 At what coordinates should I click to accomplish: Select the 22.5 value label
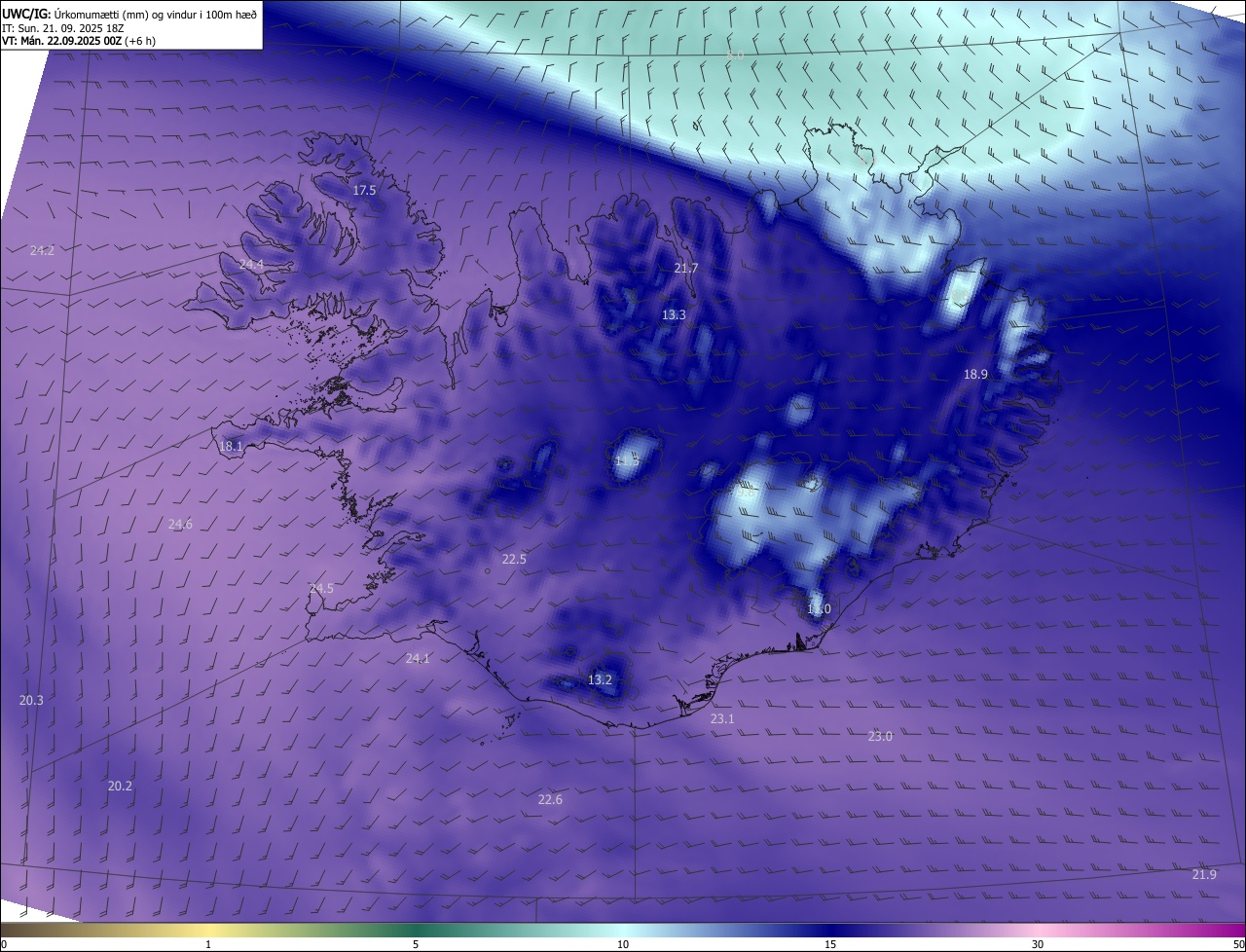click(514, 559)
